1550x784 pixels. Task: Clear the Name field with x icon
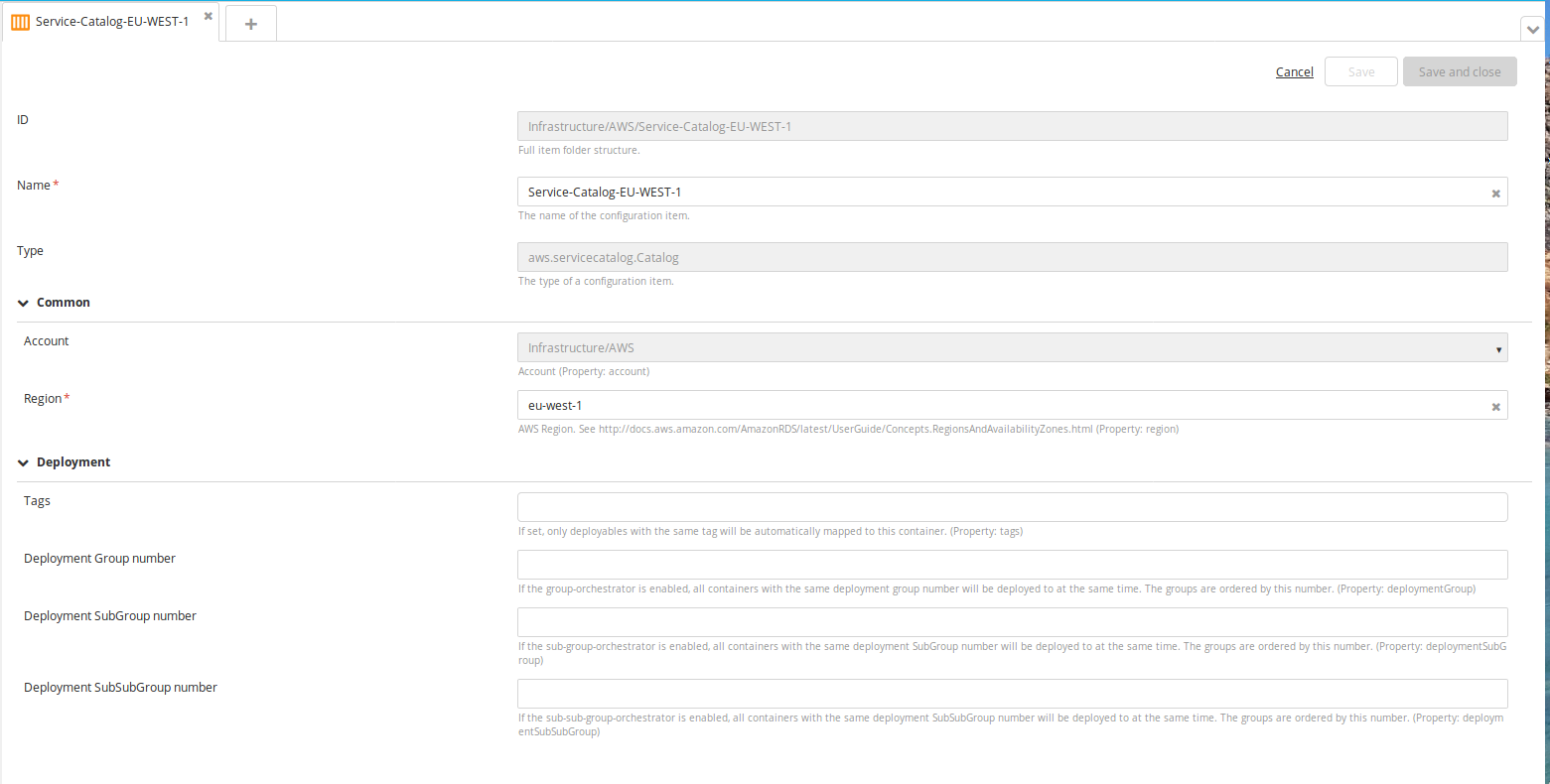(x=1495, y=194)
